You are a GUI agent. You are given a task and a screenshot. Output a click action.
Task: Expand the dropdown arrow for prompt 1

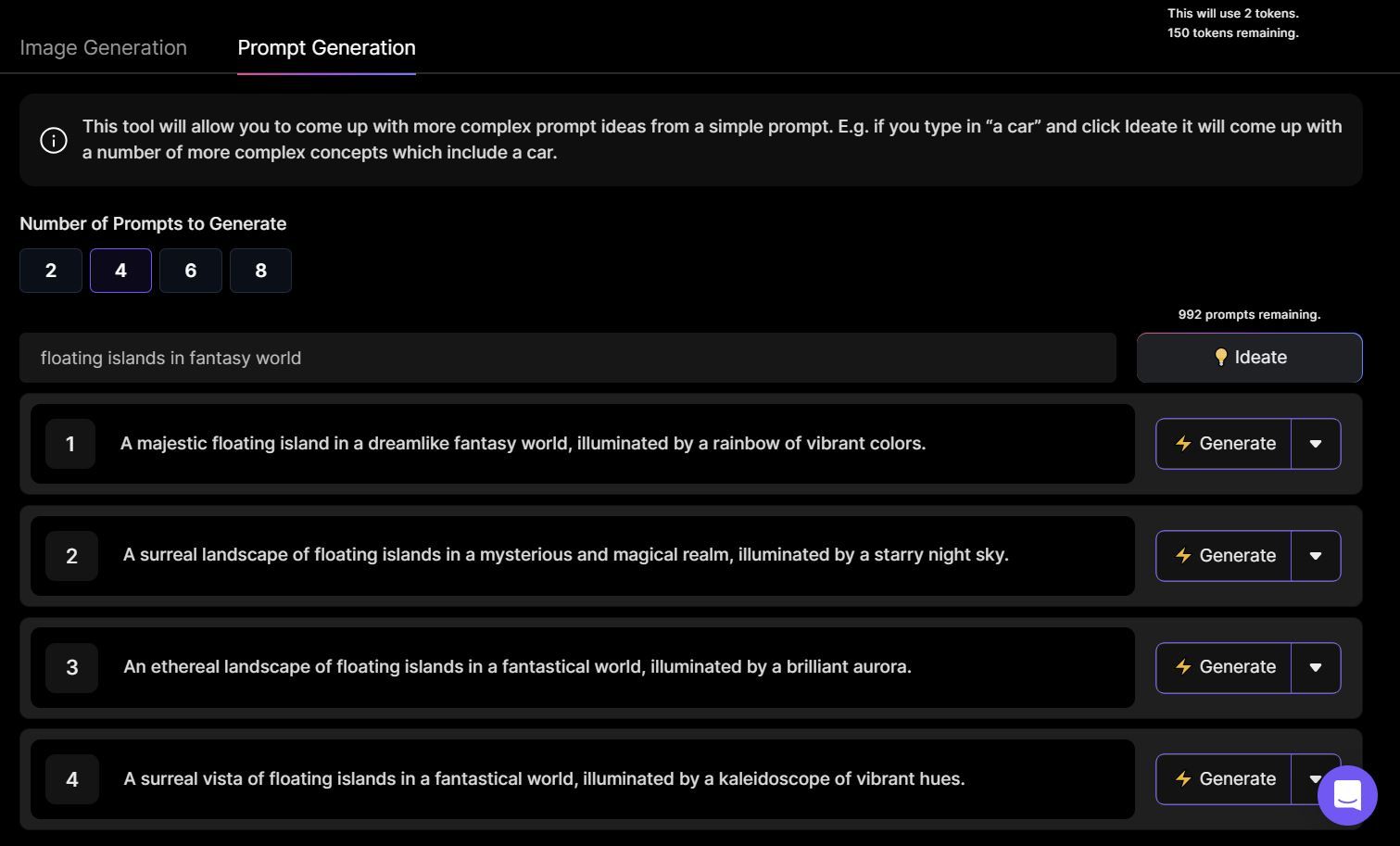pyautogui.click(x=1316, y=444)
